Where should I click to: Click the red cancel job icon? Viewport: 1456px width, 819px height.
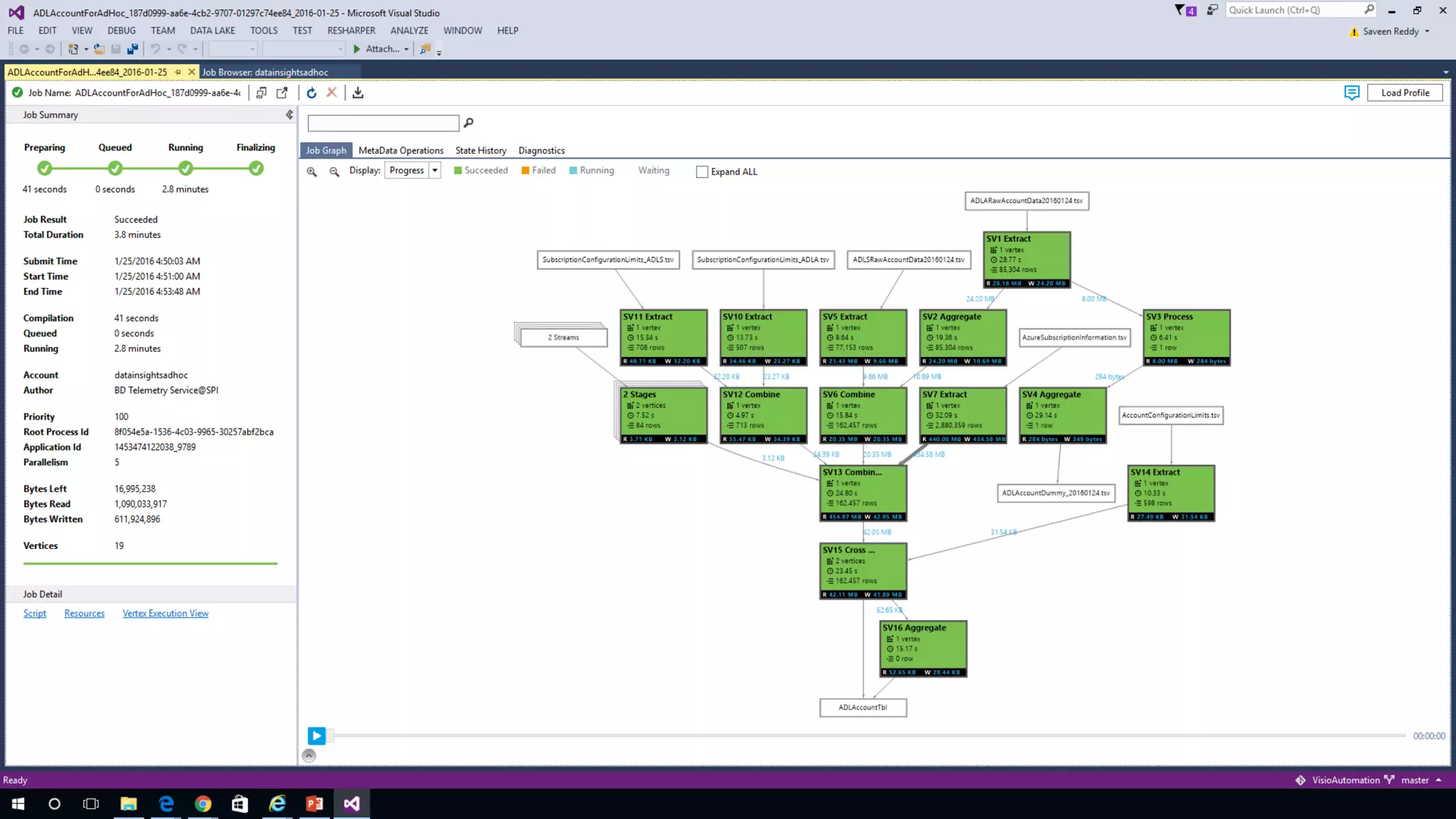pyautogui.click(x=331, y=92)
